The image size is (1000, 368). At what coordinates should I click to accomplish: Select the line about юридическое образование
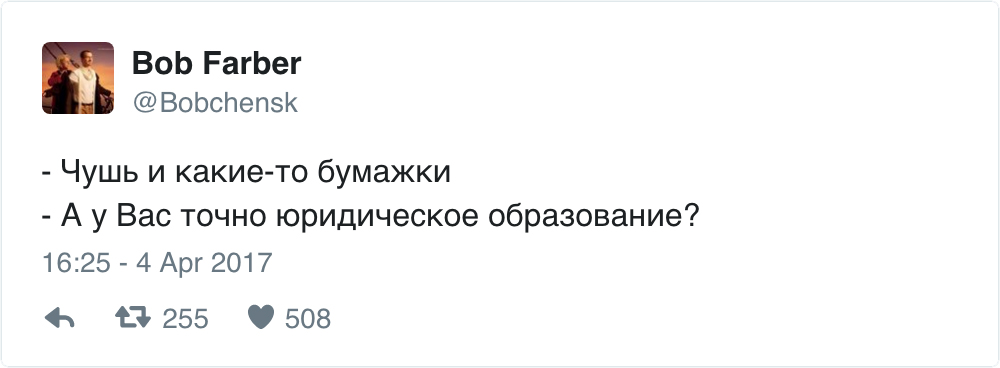tap(371, 218)
